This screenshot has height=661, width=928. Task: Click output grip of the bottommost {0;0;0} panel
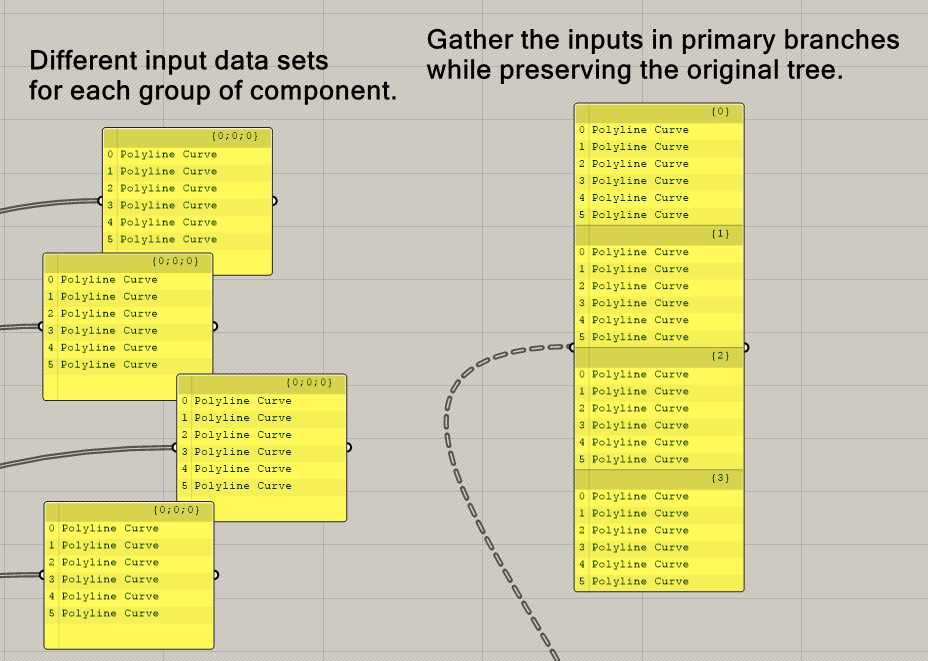215,575
